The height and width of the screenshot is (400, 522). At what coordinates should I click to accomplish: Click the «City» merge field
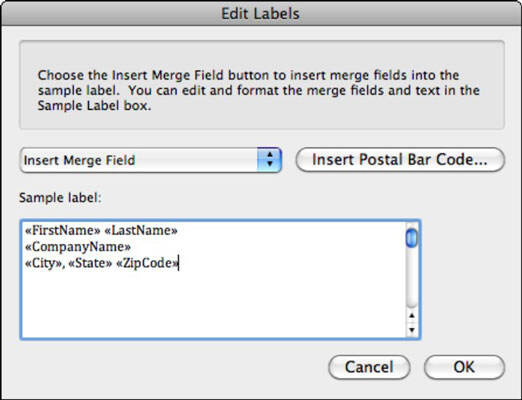pos(44,263)
